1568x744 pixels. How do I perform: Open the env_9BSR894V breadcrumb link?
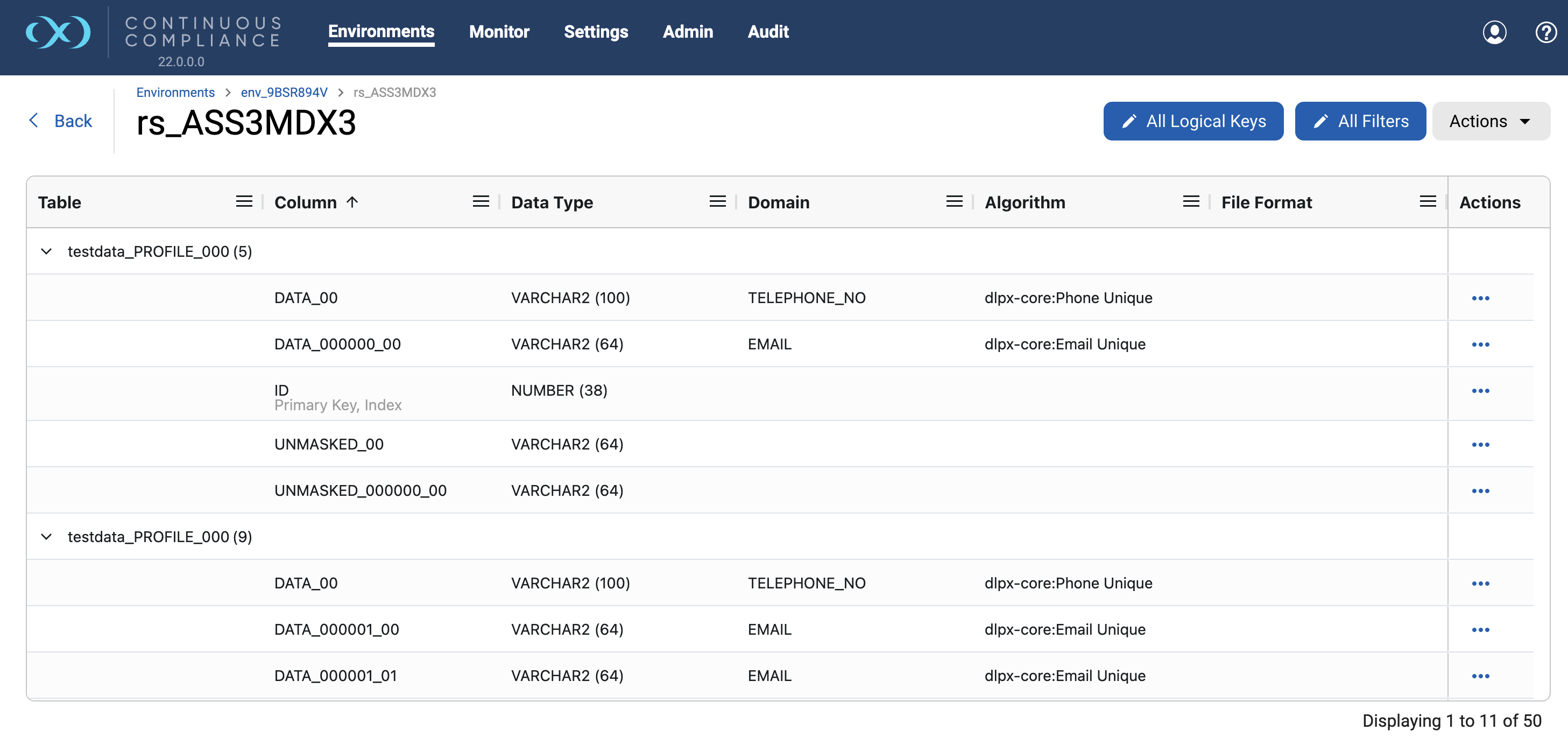(284, 92)
